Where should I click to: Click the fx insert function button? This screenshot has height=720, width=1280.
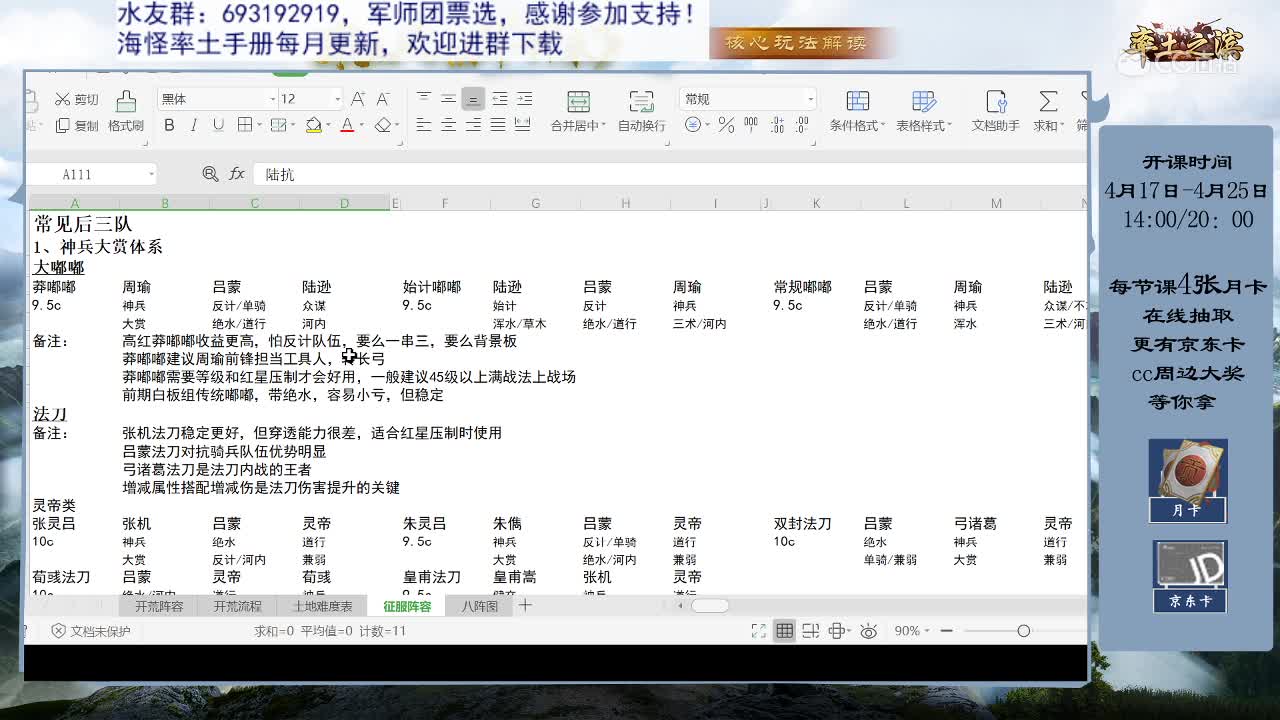point(237,174)
